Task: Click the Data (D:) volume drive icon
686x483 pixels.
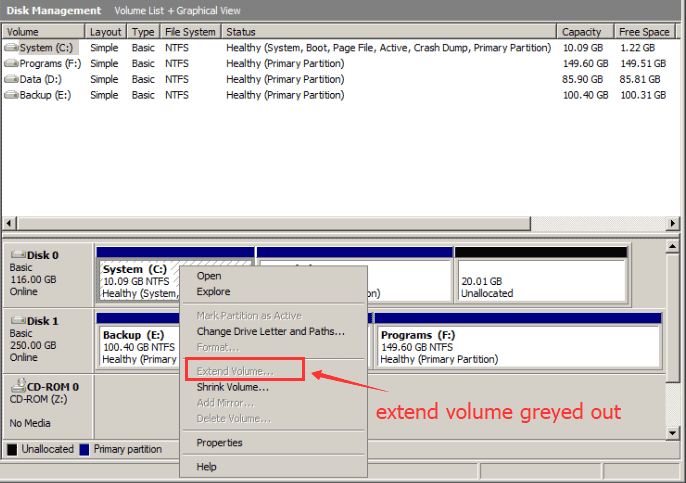Action: coord(11,79)
